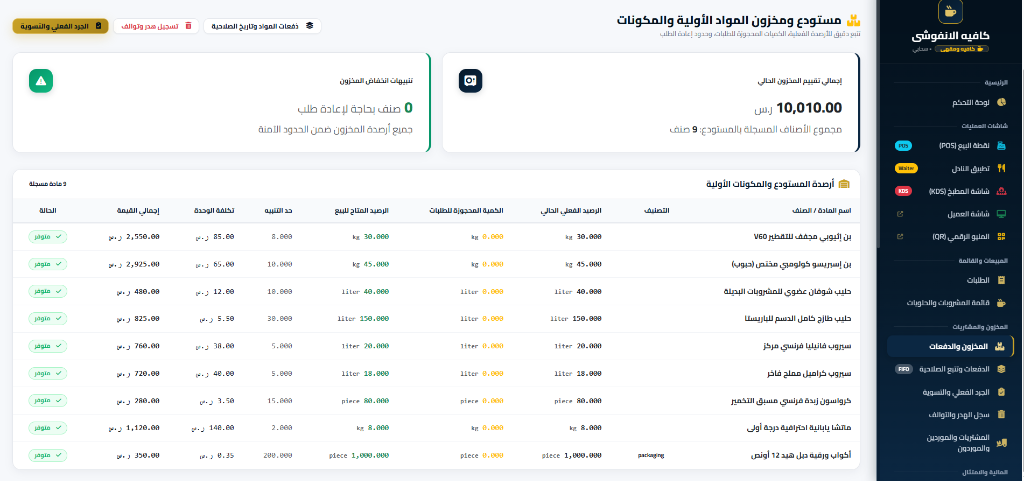
Task: Click متوفر status badge in matcha row
Action: click(x=48, y=428)
